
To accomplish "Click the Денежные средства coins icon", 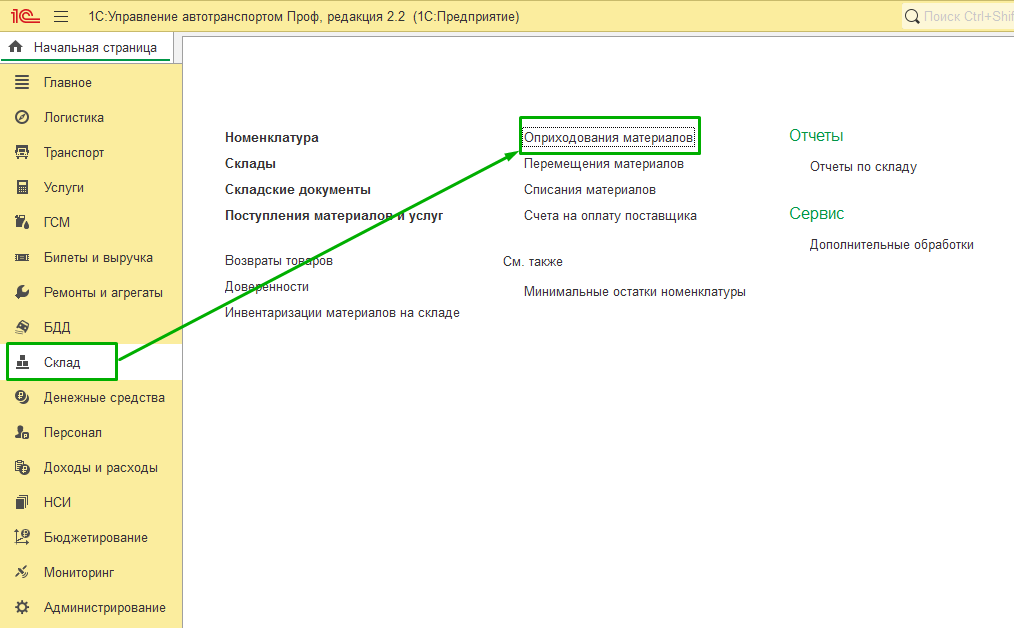I will point(22,398).
